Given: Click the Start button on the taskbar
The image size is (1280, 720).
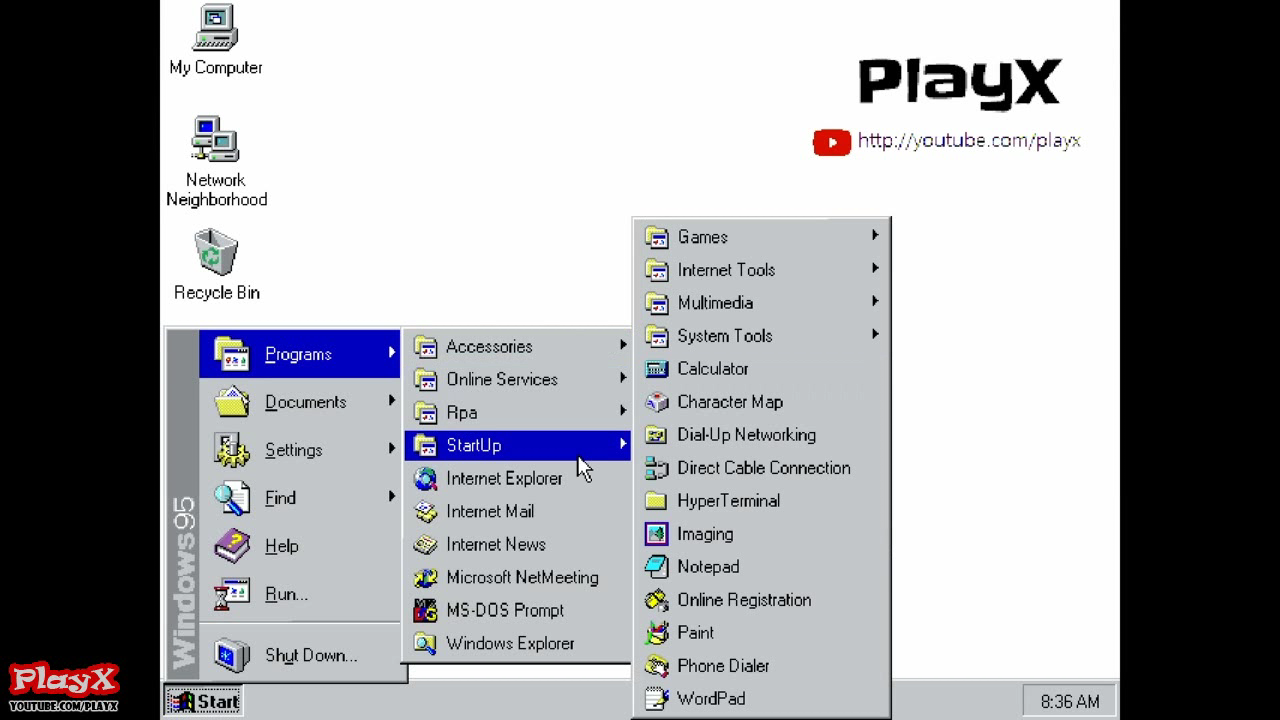Looking at the screenshot, I should [203, 701].
